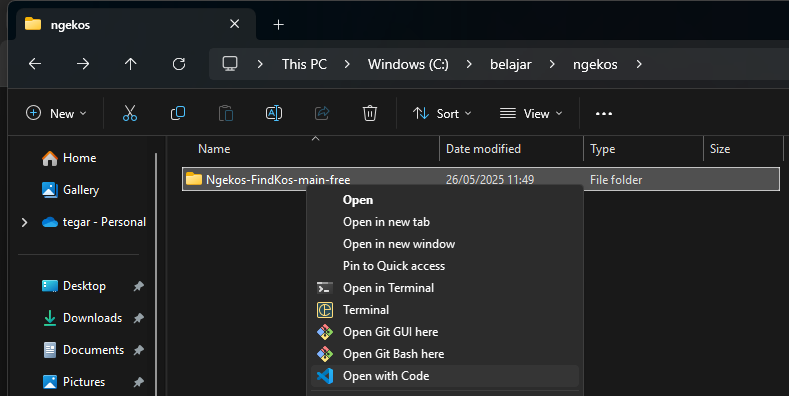Refresh the current folder view

point(179,64)
